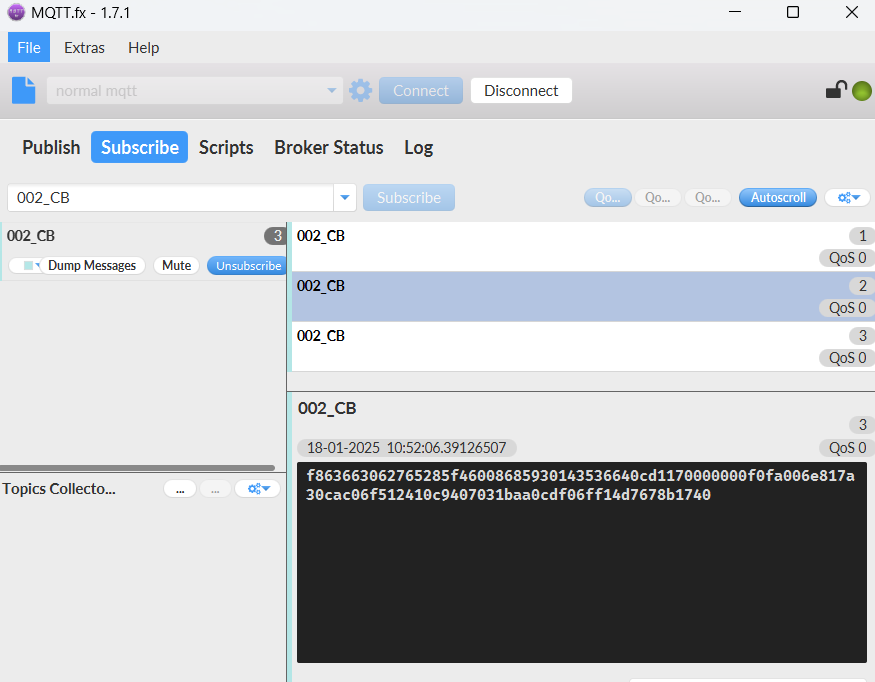The image size is (875, 682).
Task: Click the Connect button
Action: click(x=421, y=90)
